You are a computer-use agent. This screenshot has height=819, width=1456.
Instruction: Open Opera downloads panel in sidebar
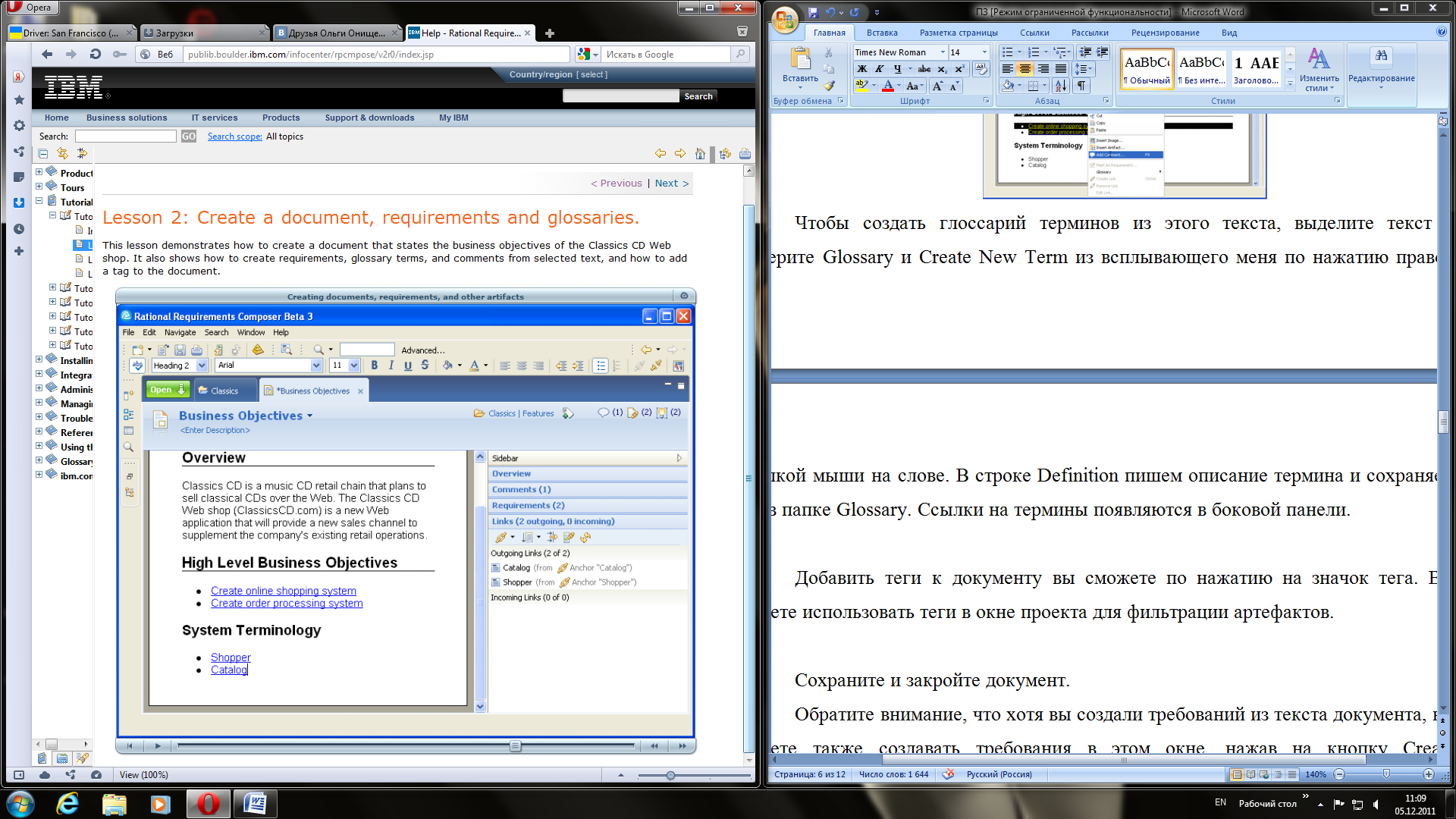[x=19, y=202]
